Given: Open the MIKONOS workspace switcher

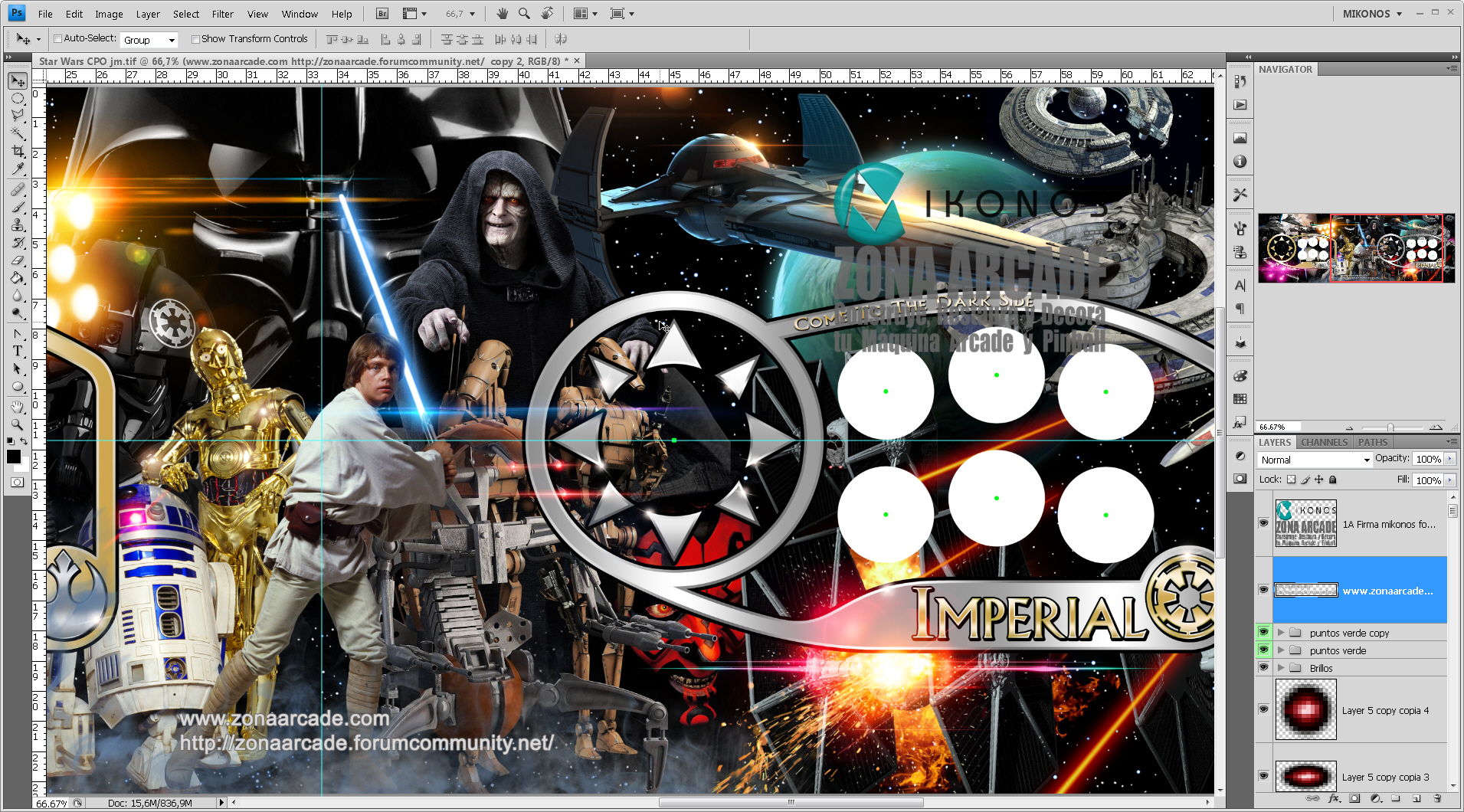Looking at the screenshot, I should 1372,14.
